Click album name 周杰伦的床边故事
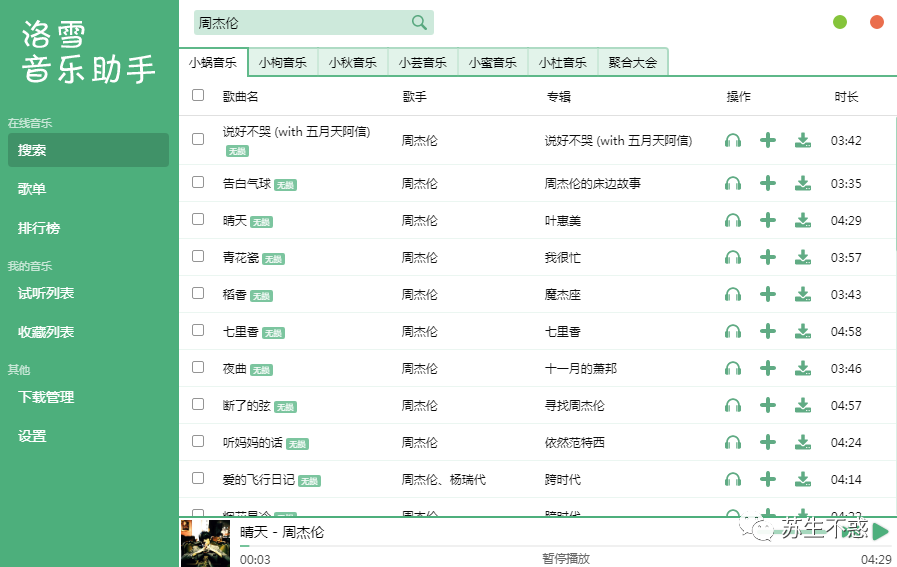The height and width of the screenshot is (567, 897). click(x=593, y=183)
